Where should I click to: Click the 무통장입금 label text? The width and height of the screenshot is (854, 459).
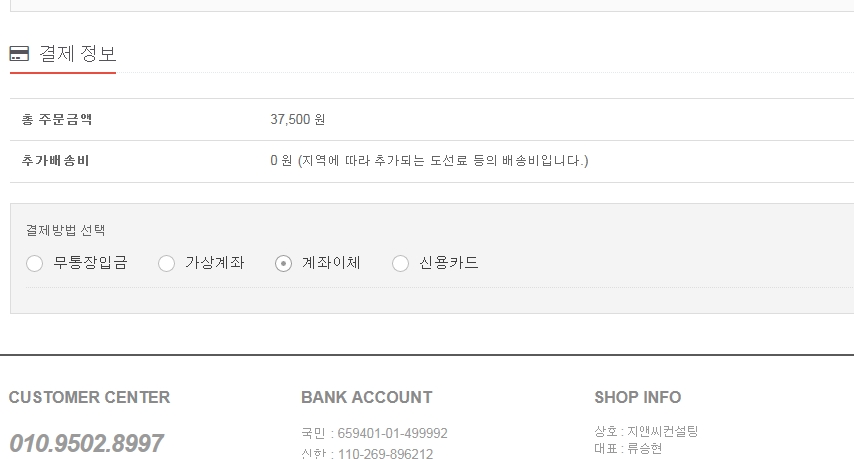click(x=90, y=263)
